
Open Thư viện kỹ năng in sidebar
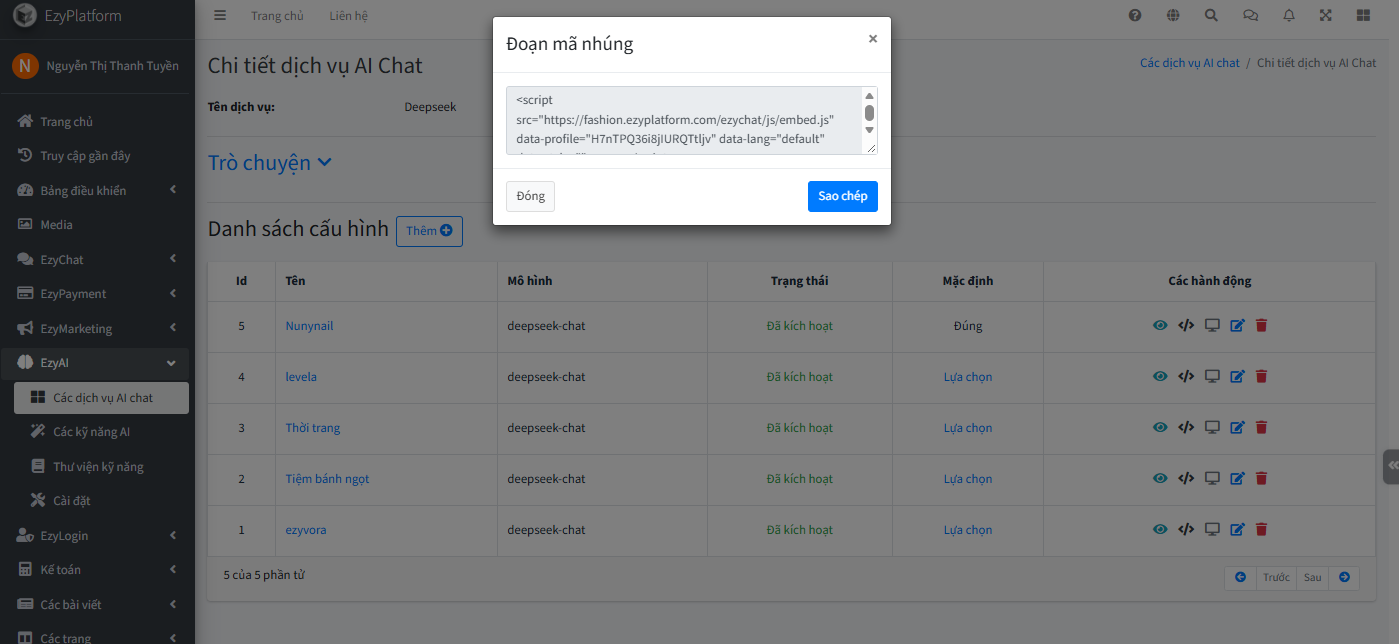101,466
